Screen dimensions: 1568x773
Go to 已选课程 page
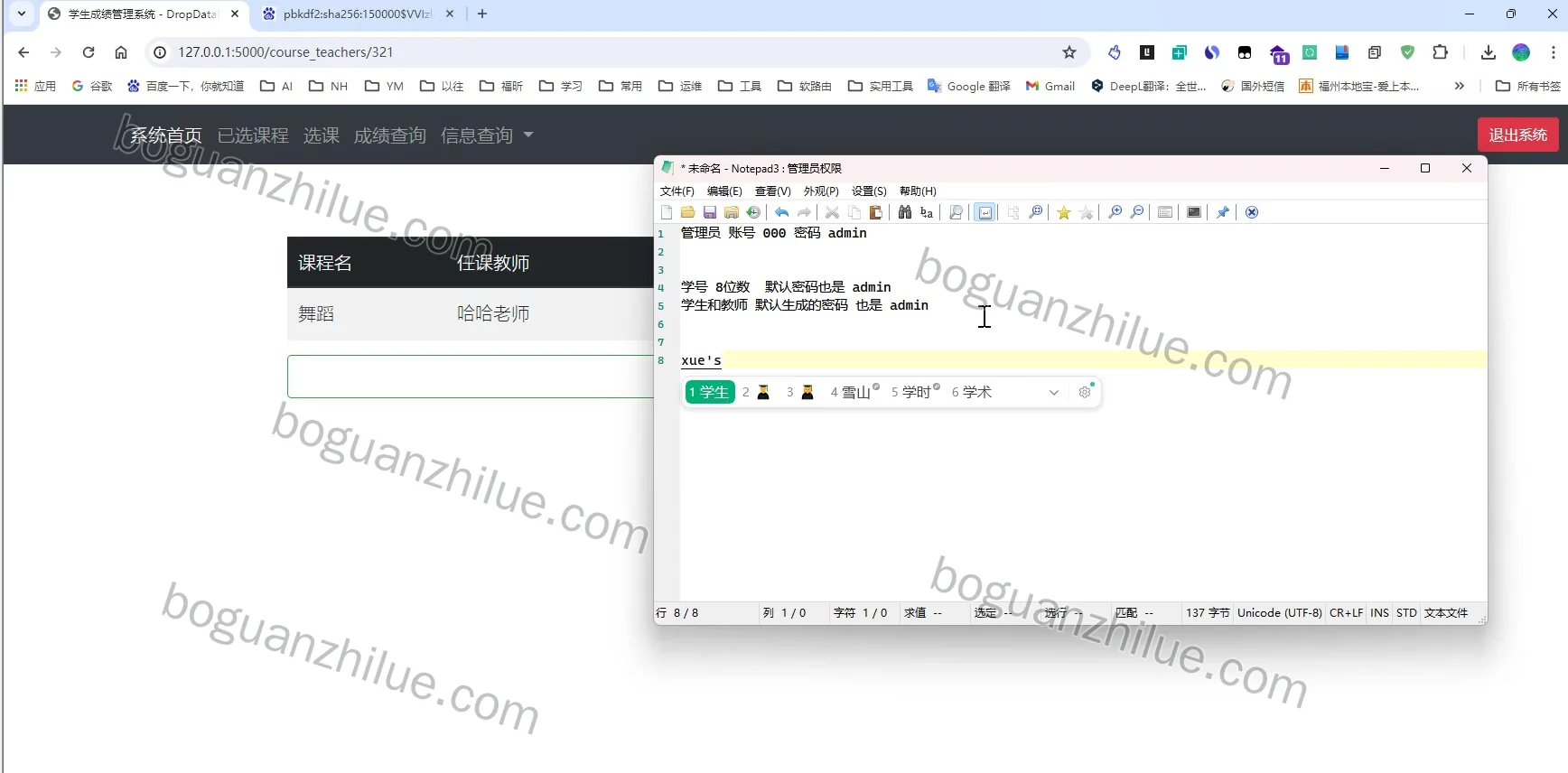pos(253,135)
